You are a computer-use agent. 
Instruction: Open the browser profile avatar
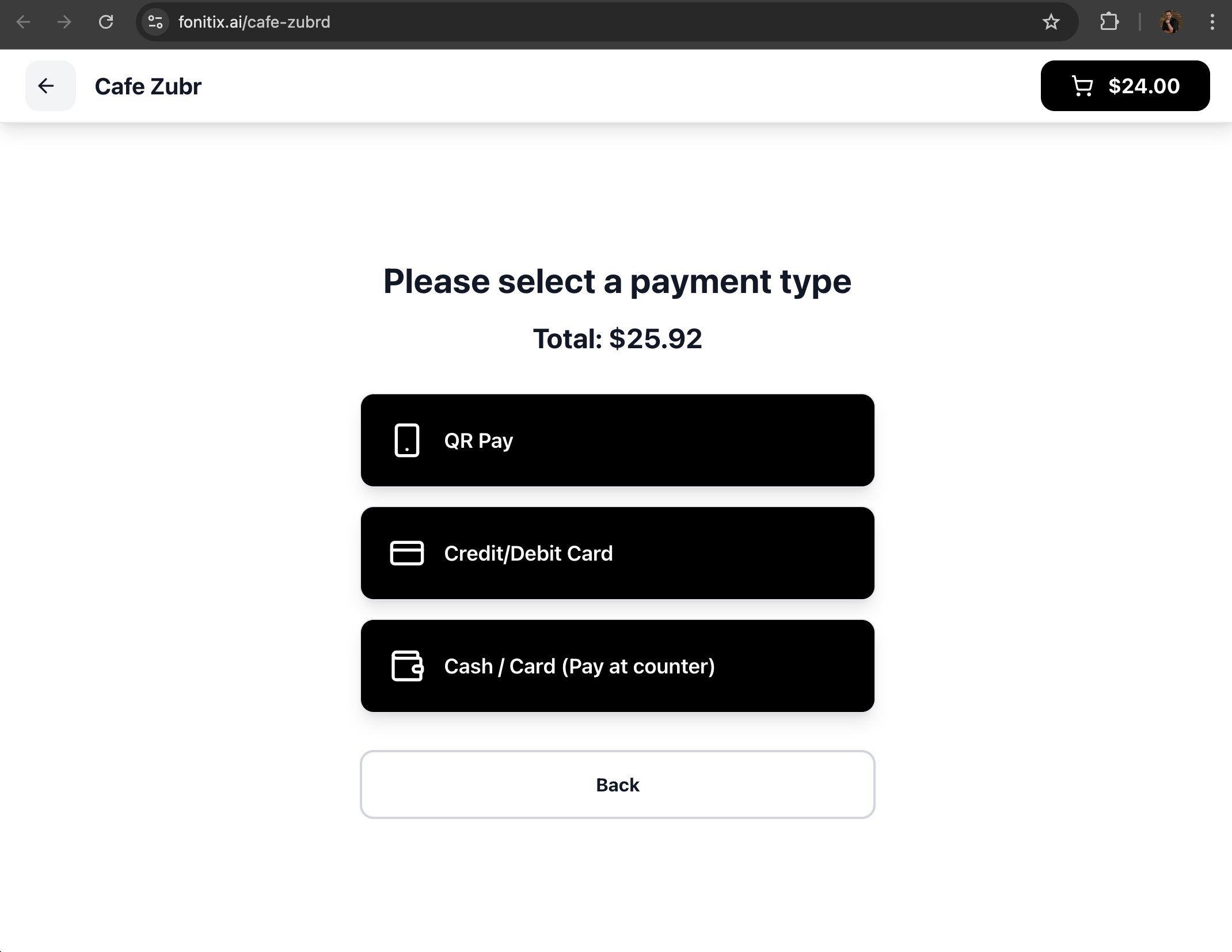click(1170, 22)
